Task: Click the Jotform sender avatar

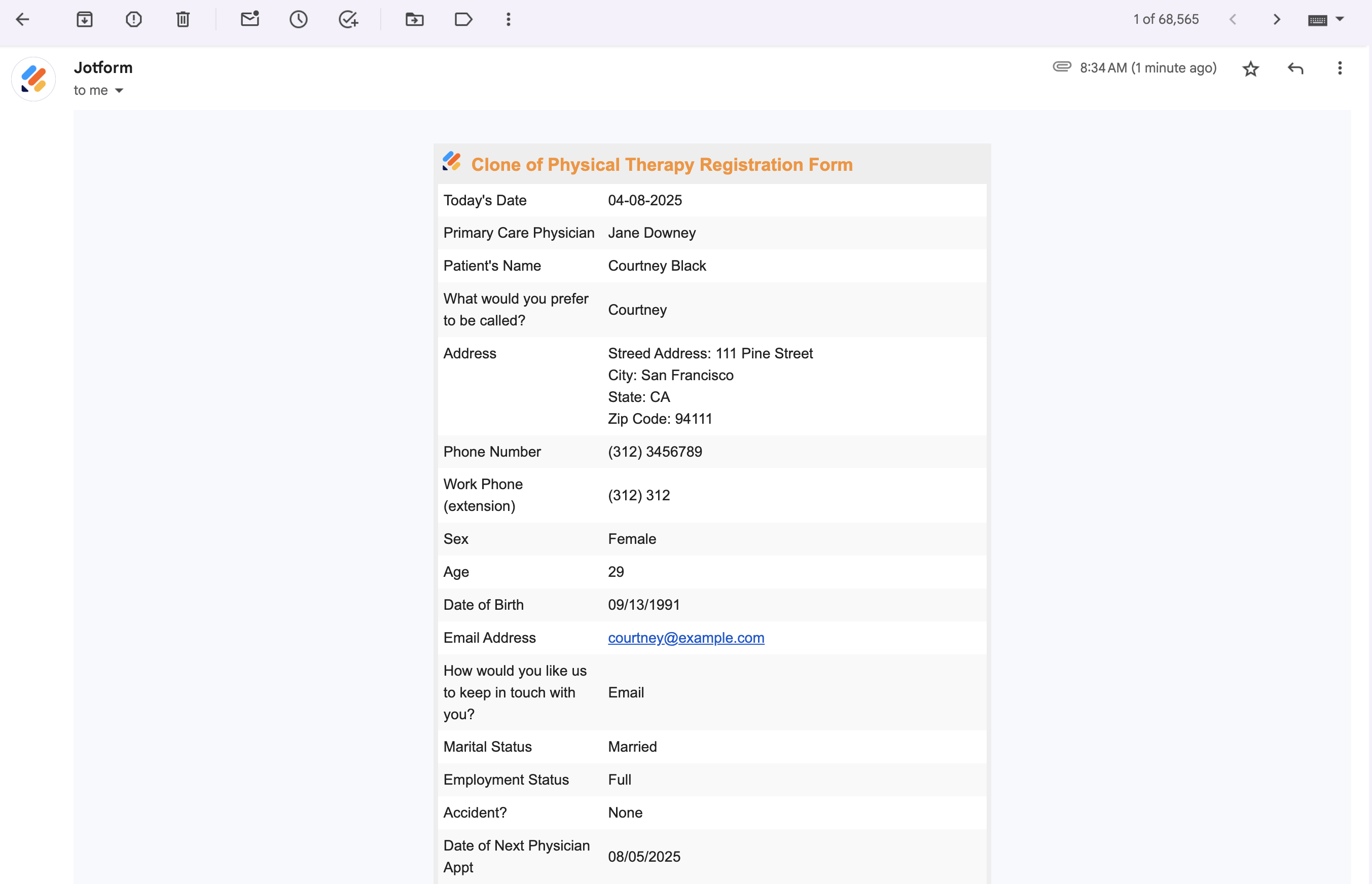Action: (33, 79)
